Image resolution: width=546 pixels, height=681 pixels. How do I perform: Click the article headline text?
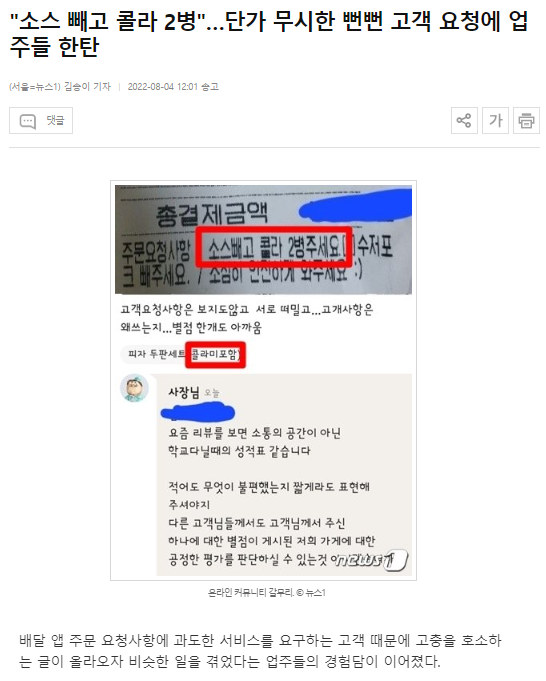pyautogui.click(x=269, y=34)
